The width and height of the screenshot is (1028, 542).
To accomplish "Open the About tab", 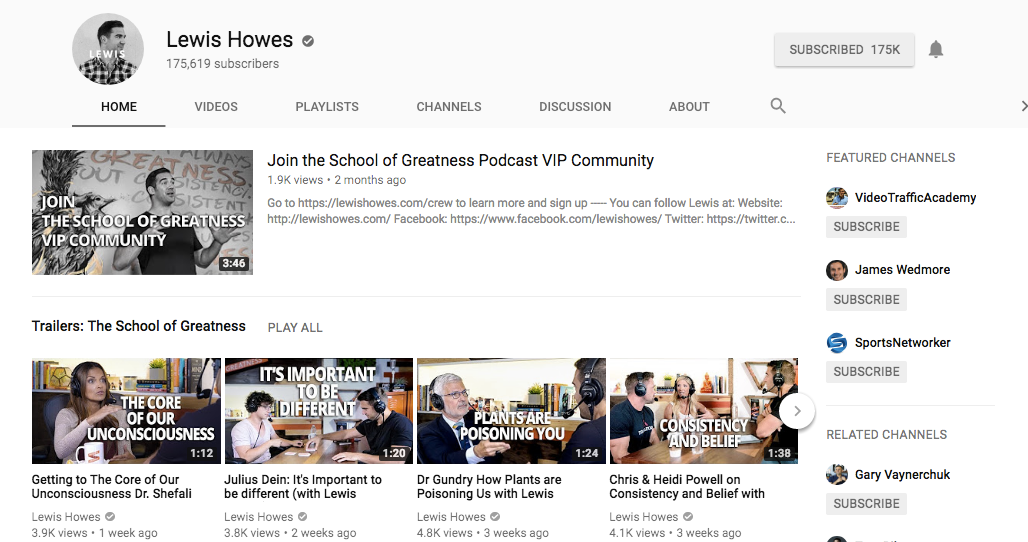I will [689, 107].
